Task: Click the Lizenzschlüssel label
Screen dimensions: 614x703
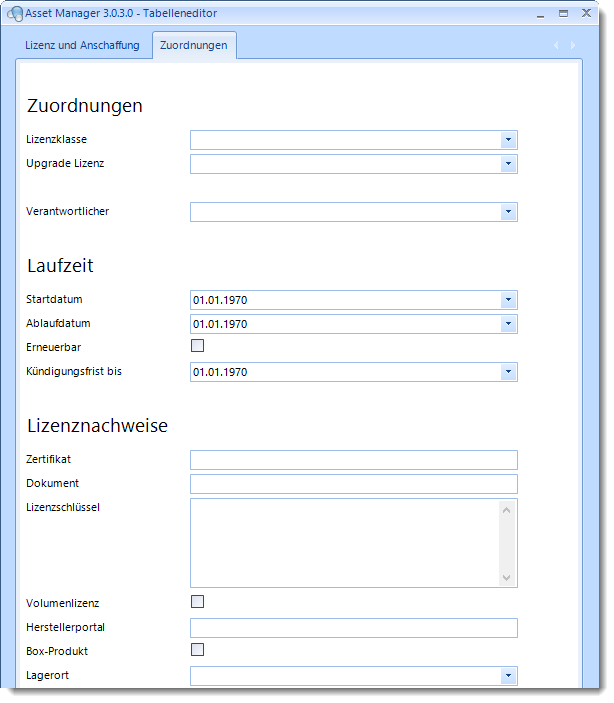Action: pyautogui.click(x=63, y=508)
